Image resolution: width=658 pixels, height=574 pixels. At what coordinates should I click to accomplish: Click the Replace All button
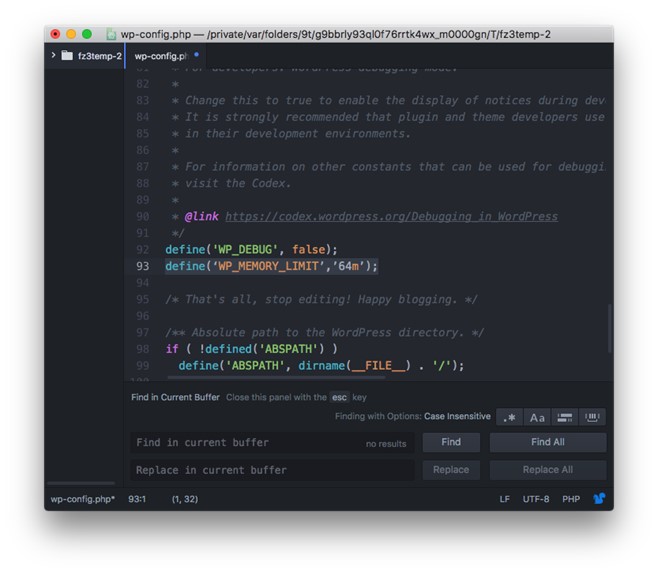click(x=547, y=470)
